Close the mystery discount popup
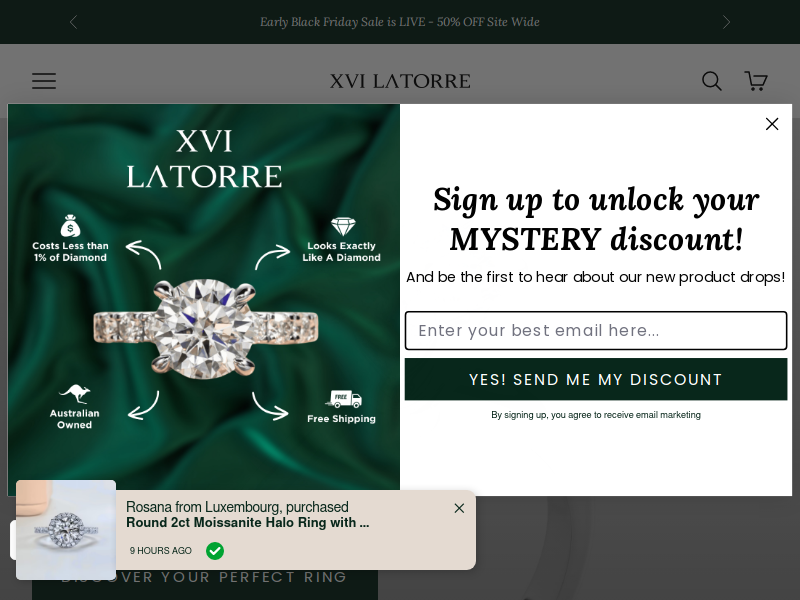This screenshot has height=600, width=800. (772, 124)
